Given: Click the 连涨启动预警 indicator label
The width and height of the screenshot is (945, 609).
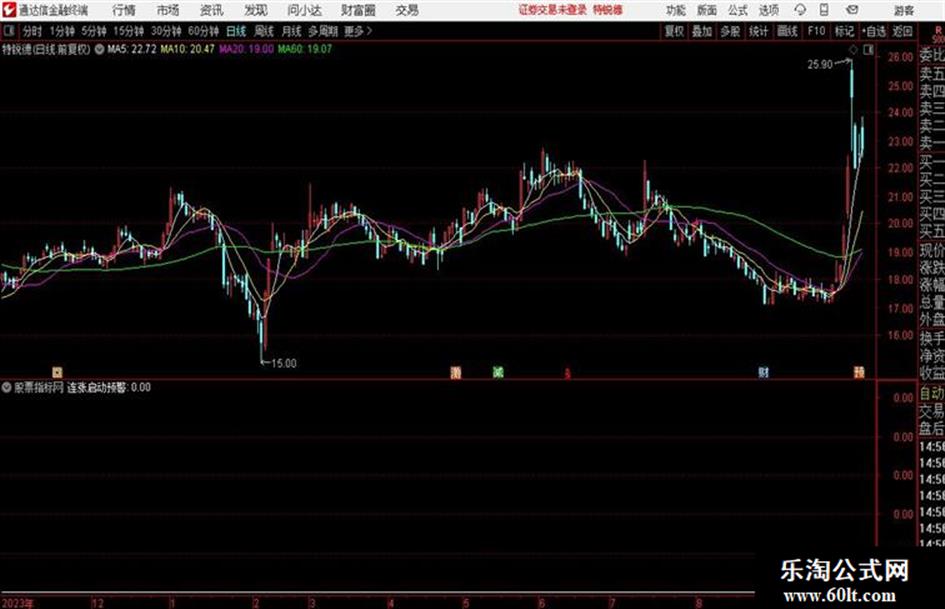Looking at the screenshot, I should (x=96, y=388).
